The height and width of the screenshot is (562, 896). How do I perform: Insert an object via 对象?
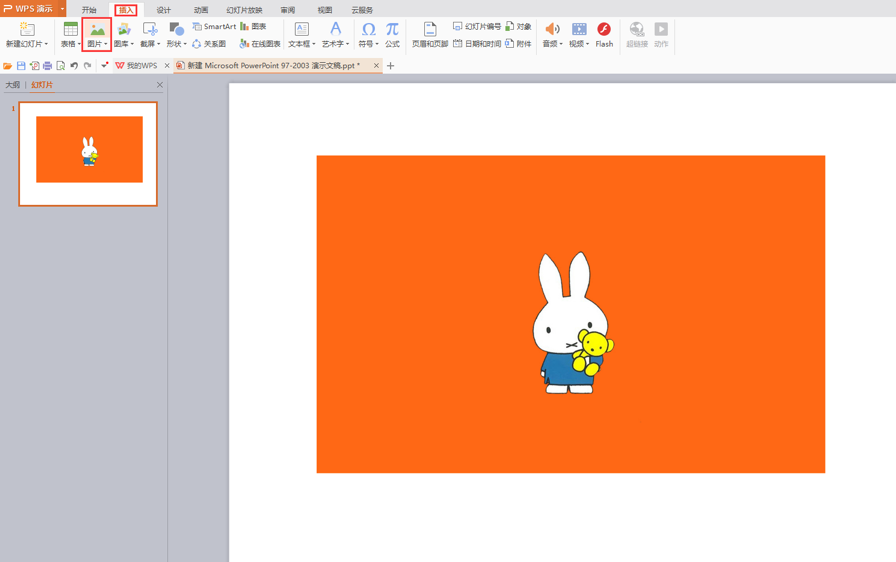tap(518, 26)
